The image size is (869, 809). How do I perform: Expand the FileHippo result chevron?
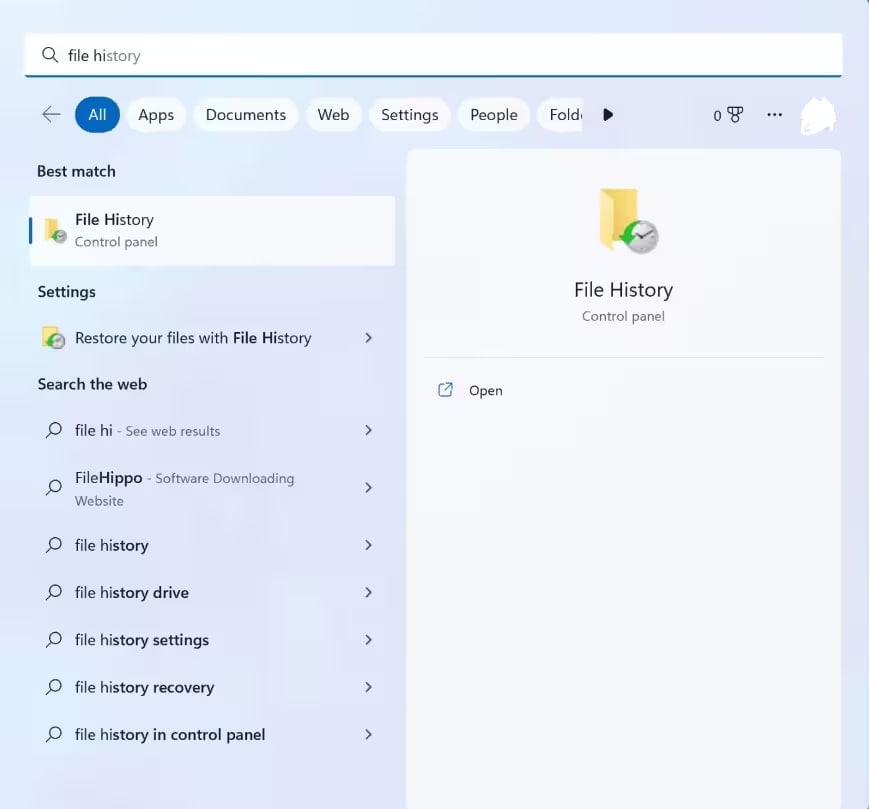point(368,488)
